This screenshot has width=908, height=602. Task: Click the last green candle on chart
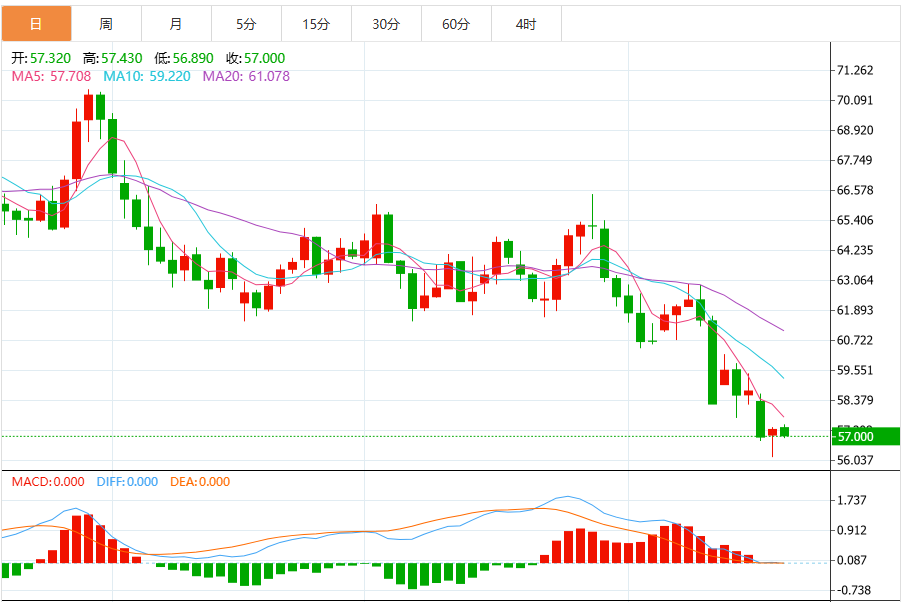click(x=785, y=431)
